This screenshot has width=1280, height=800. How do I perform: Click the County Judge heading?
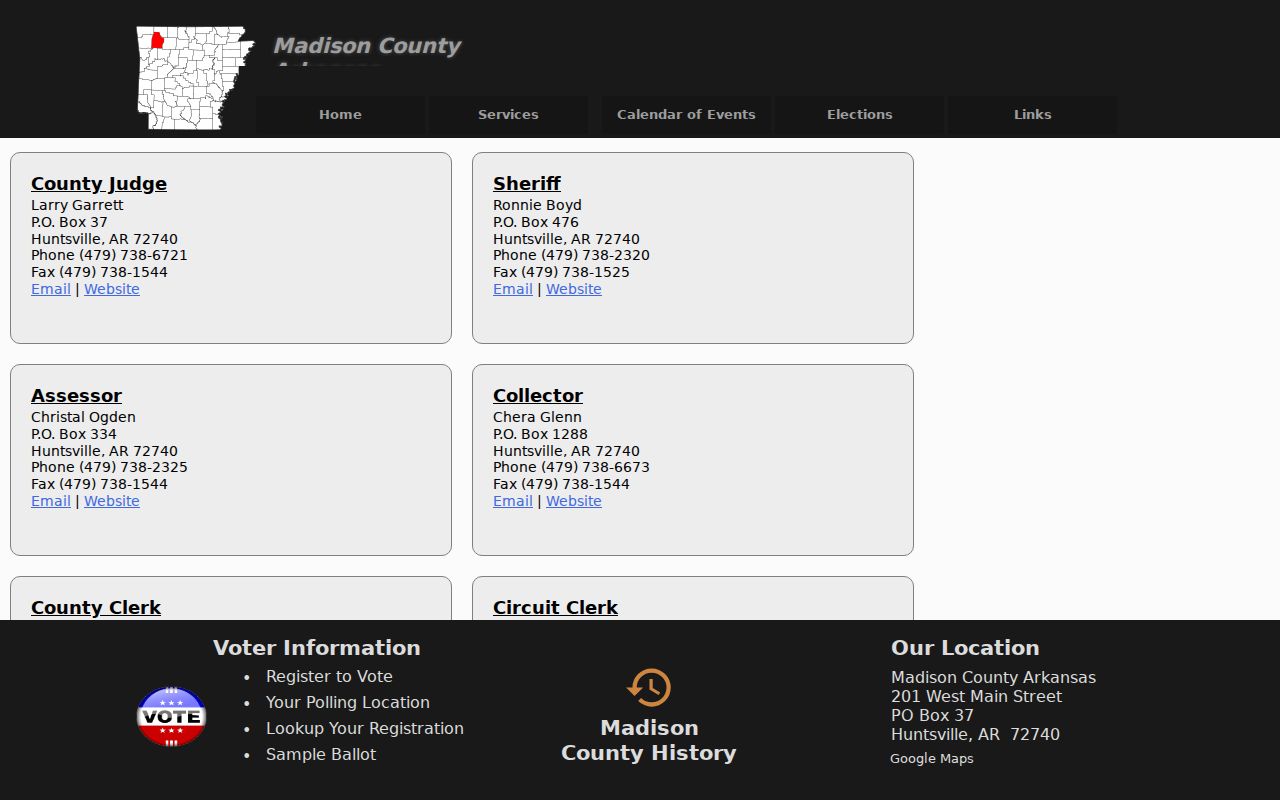point(99,184)
